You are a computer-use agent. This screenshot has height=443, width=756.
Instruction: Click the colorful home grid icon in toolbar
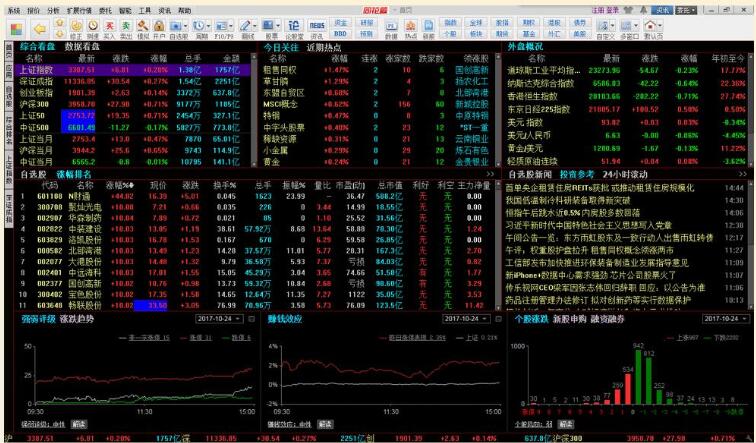16,29
